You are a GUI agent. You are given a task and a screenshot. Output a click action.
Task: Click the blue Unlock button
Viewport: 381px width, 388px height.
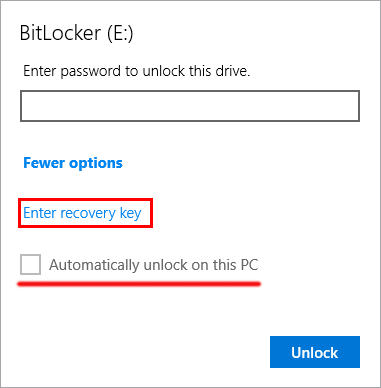click(315, 352)
